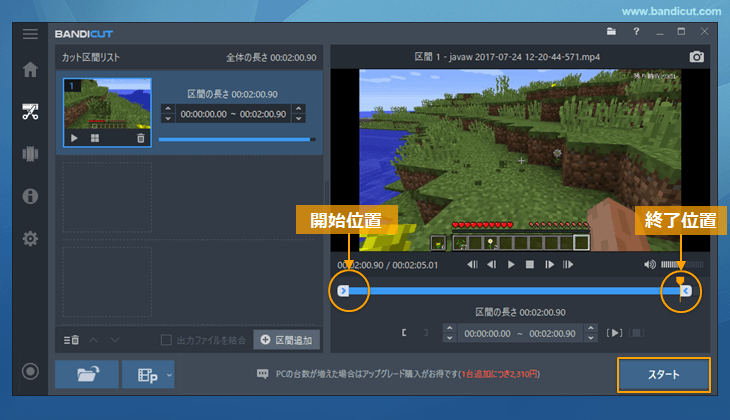Open the hamburger menu at top left
The width and height of the screenshot is (730, 420).
[x=30, y=34]
